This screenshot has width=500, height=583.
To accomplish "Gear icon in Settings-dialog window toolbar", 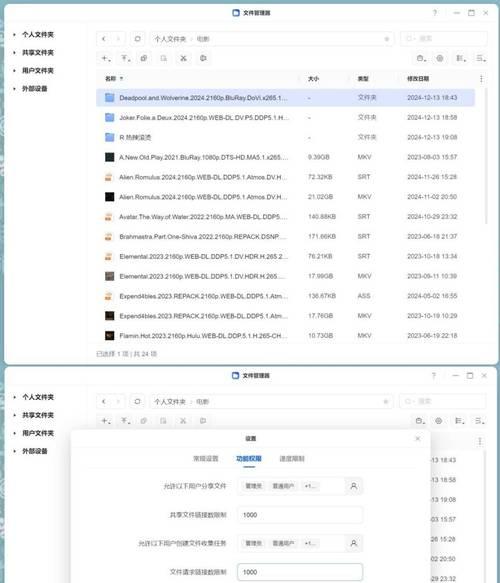I will click(x=439, y=421).
